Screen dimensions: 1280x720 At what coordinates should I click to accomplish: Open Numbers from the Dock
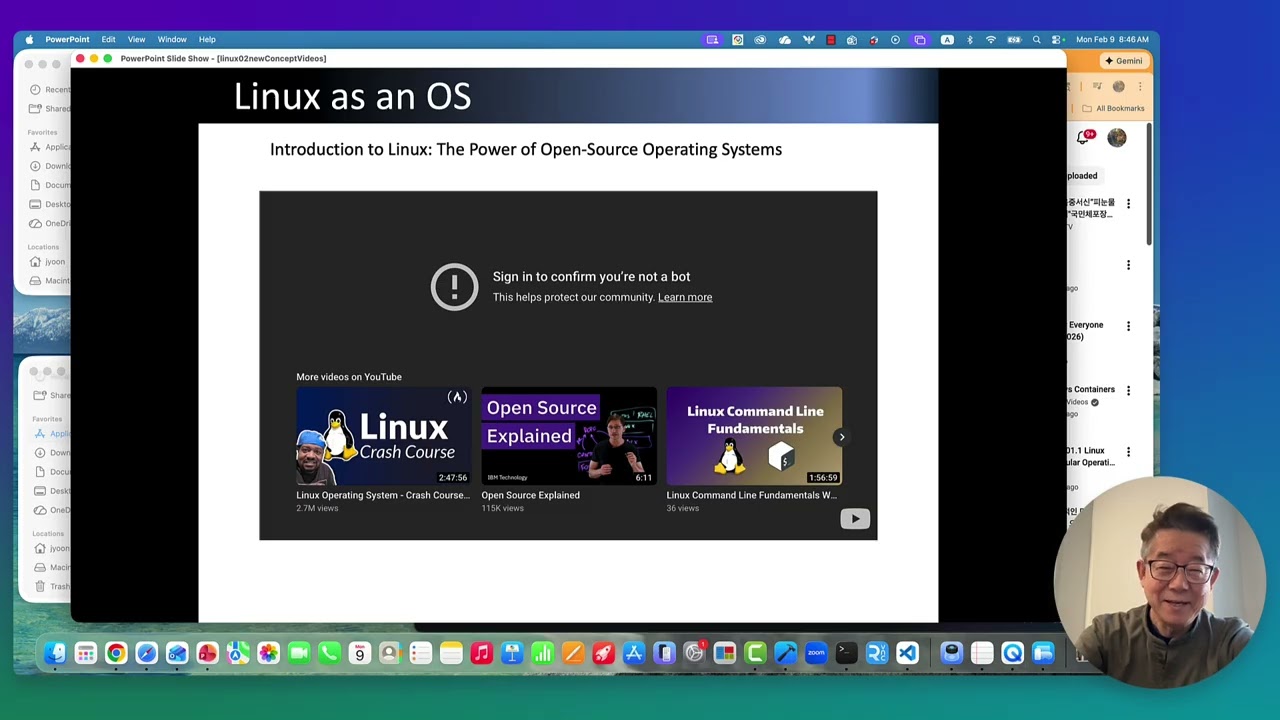point(542,654)
